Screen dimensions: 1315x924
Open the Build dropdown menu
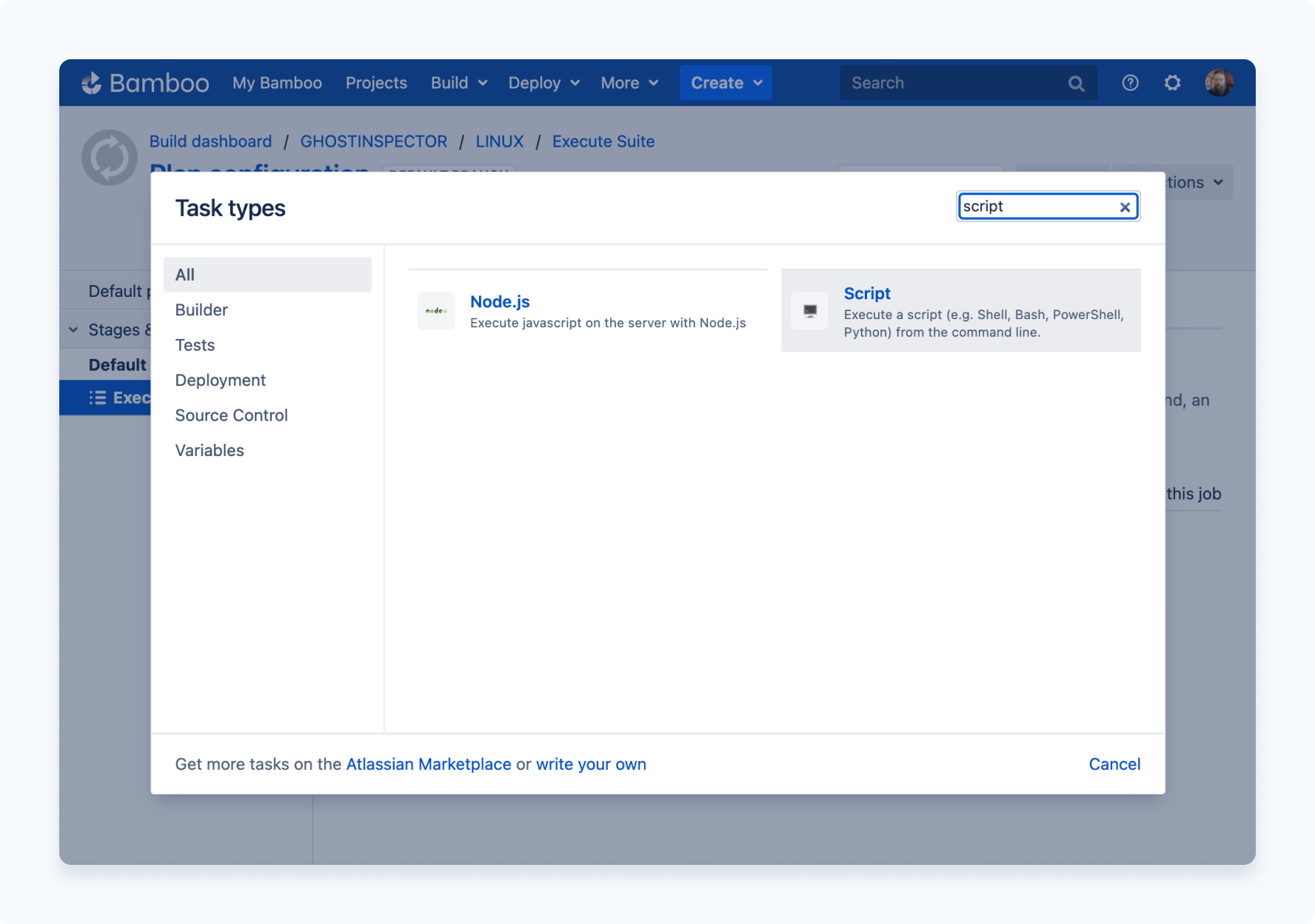click(x=457, y=82)
